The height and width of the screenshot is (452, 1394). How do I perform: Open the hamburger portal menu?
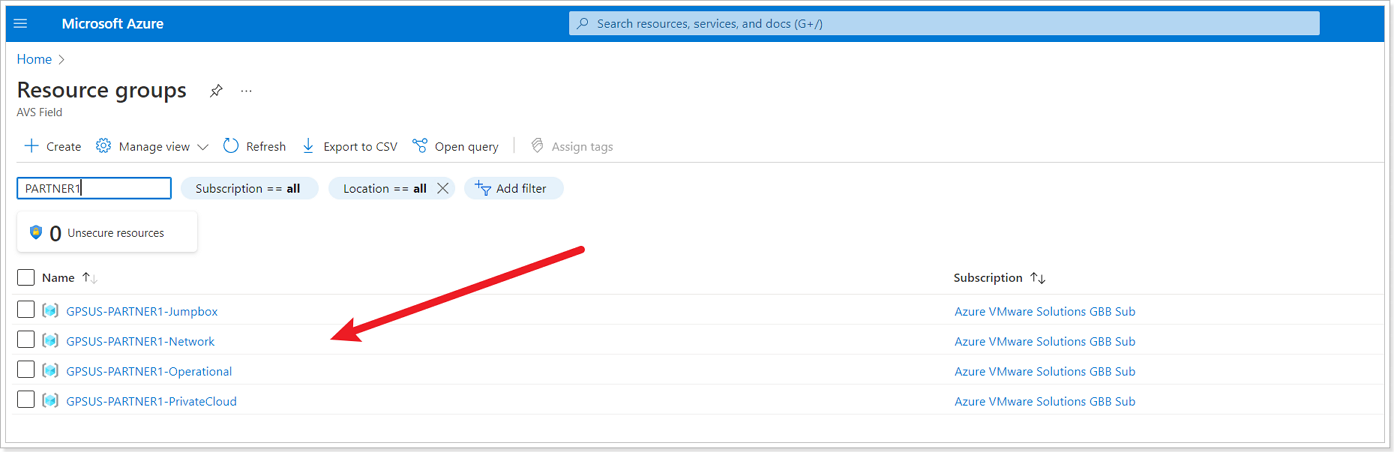pyautogui.click(x=20, y=23)
